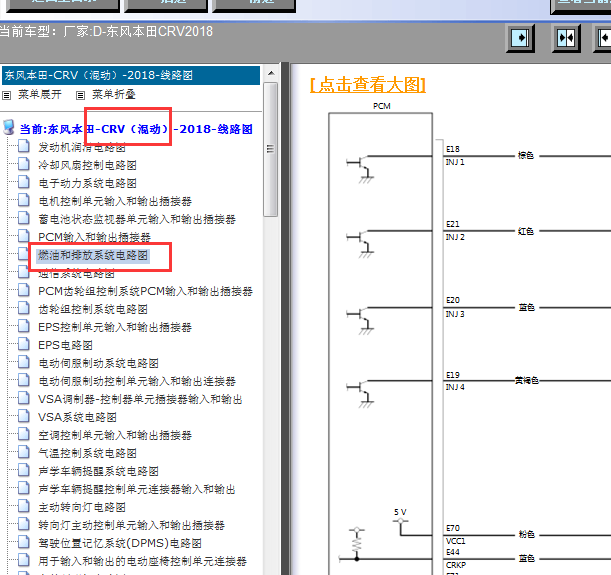
Task: Open 电动伺服制动系统电路图
Action: [98, 363]
